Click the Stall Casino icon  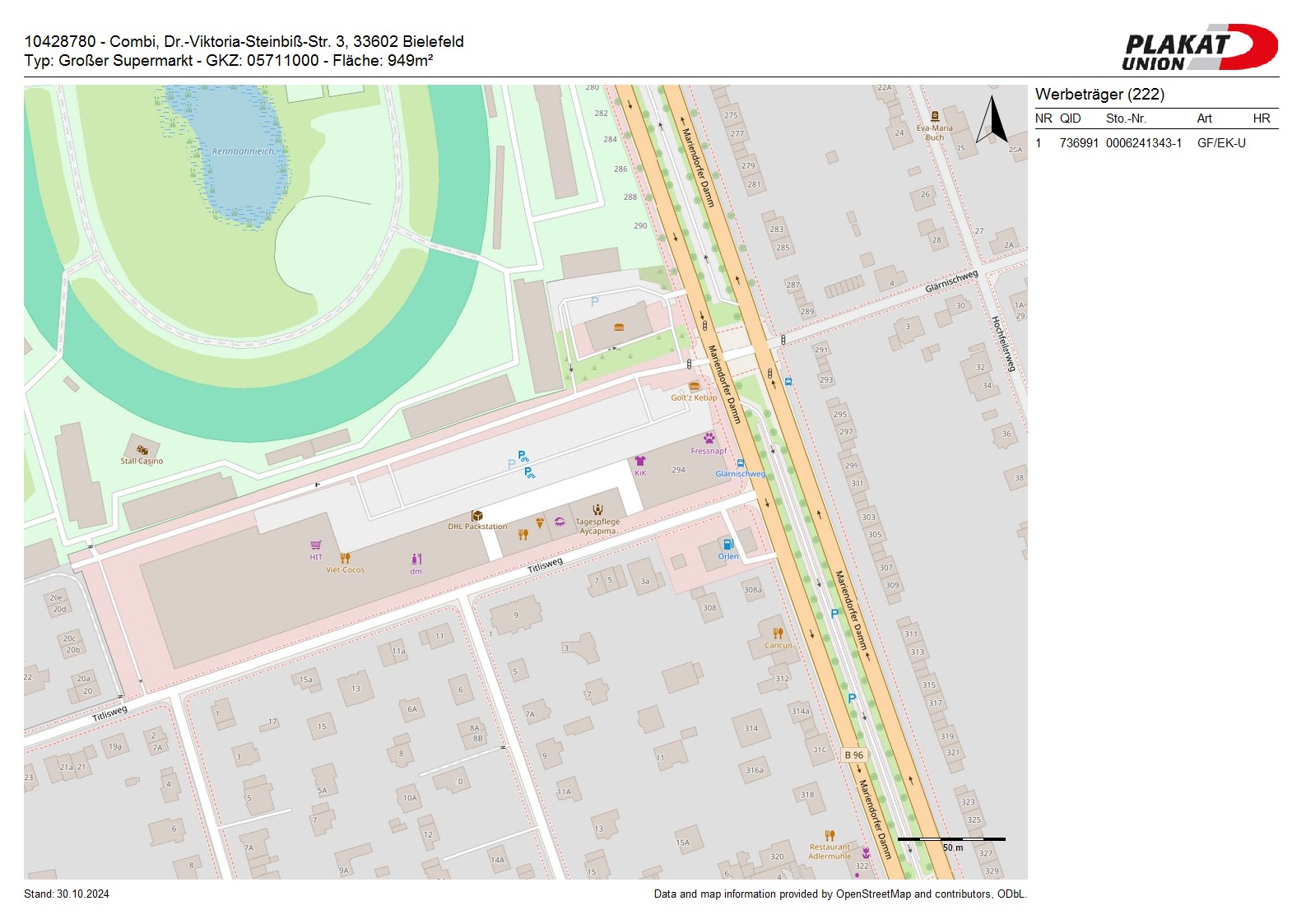(142, 450)
